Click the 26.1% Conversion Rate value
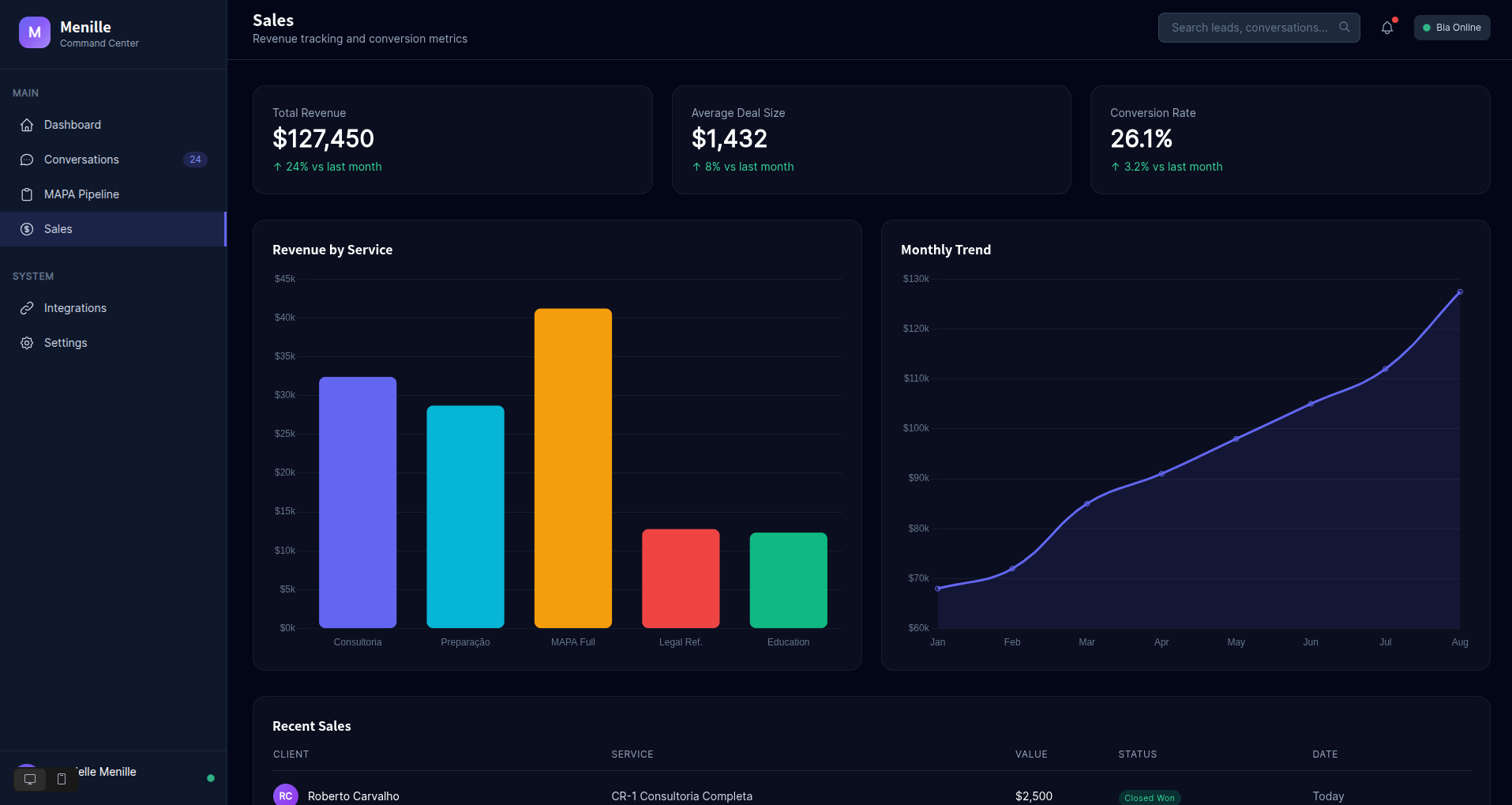This screenshot has height=805, width=1512. tap(1142, 139)
